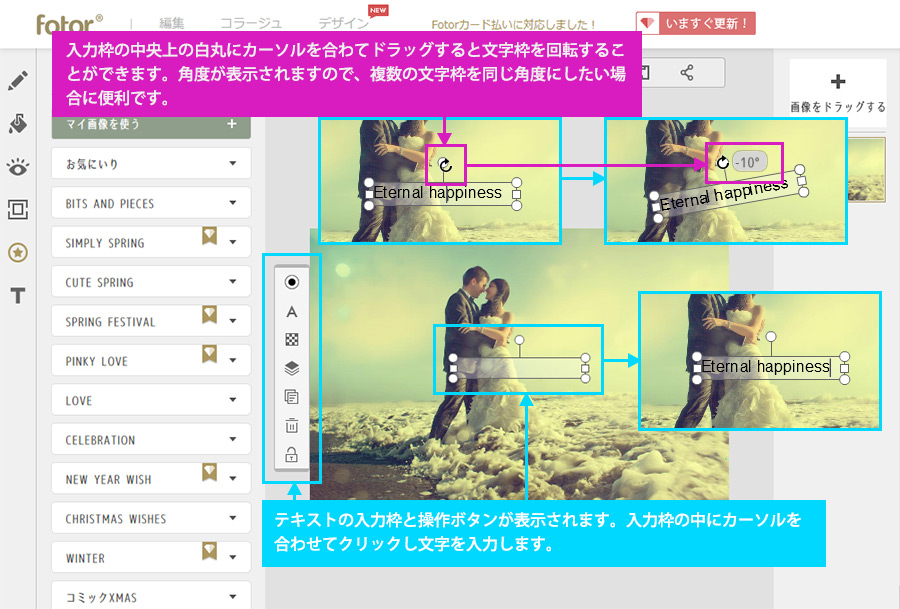900x609 pixels.
Task: Toggle the lock icon on the text box
Action: tap(292, 452)
